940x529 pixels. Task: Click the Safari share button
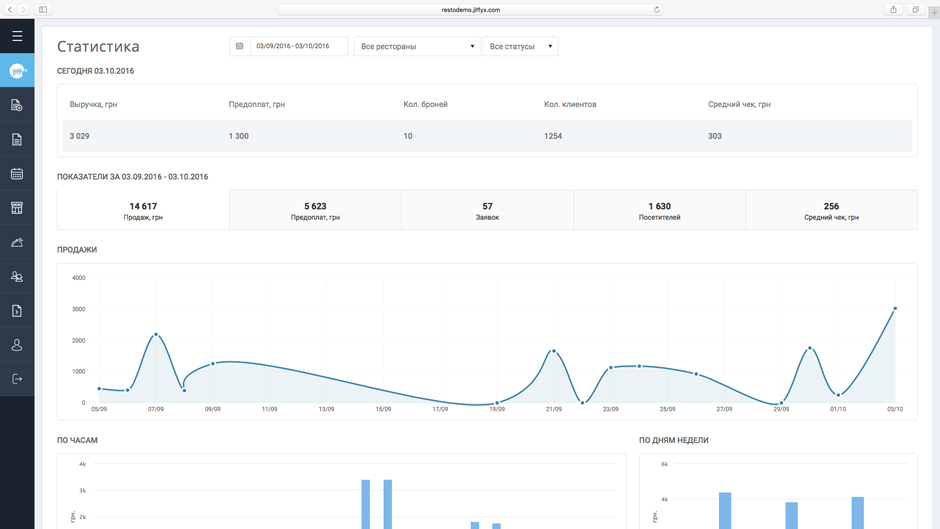click(x=893, y=10)
